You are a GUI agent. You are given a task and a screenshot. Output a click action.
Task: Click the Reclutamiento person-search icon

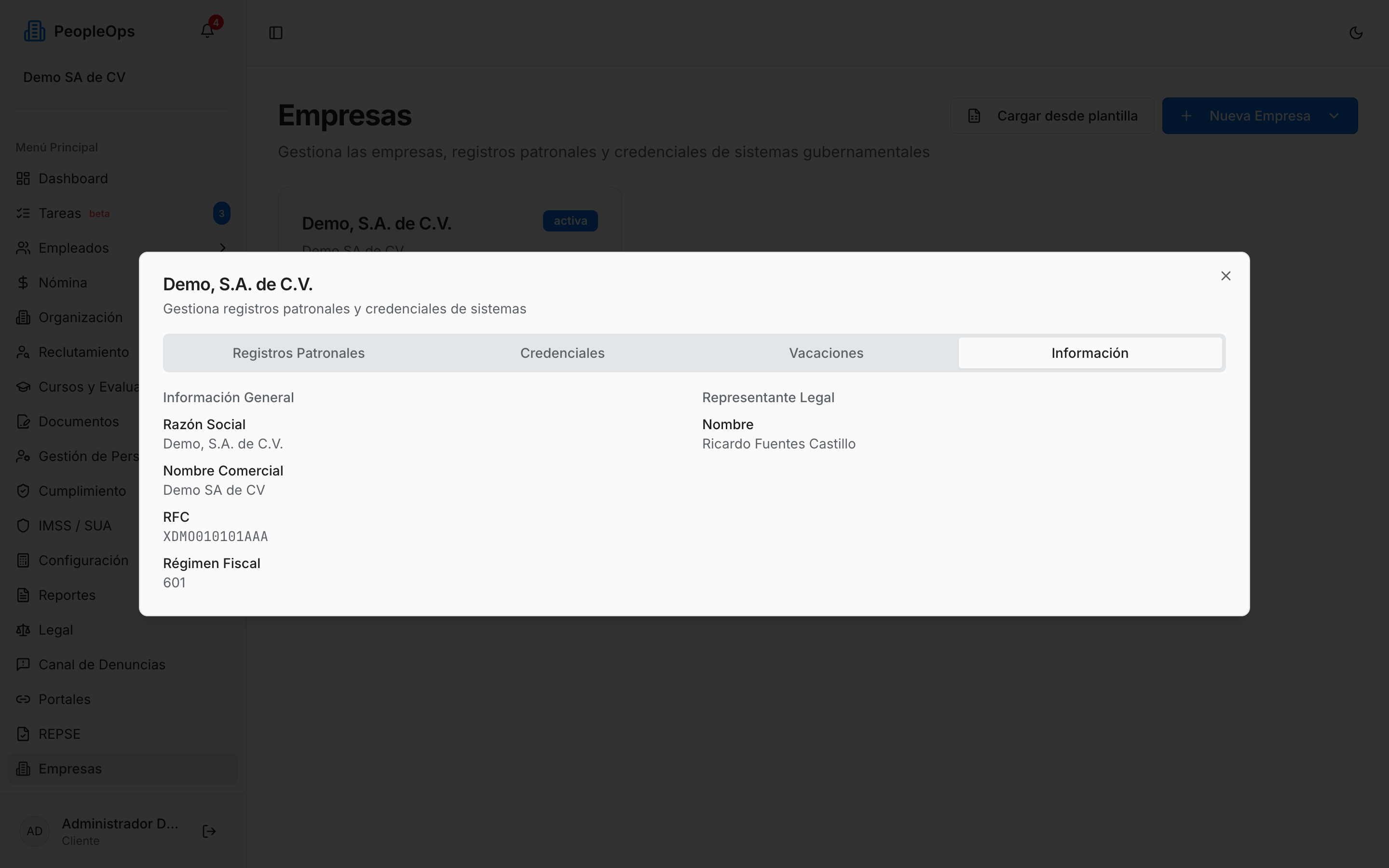(x=23, y=353)
